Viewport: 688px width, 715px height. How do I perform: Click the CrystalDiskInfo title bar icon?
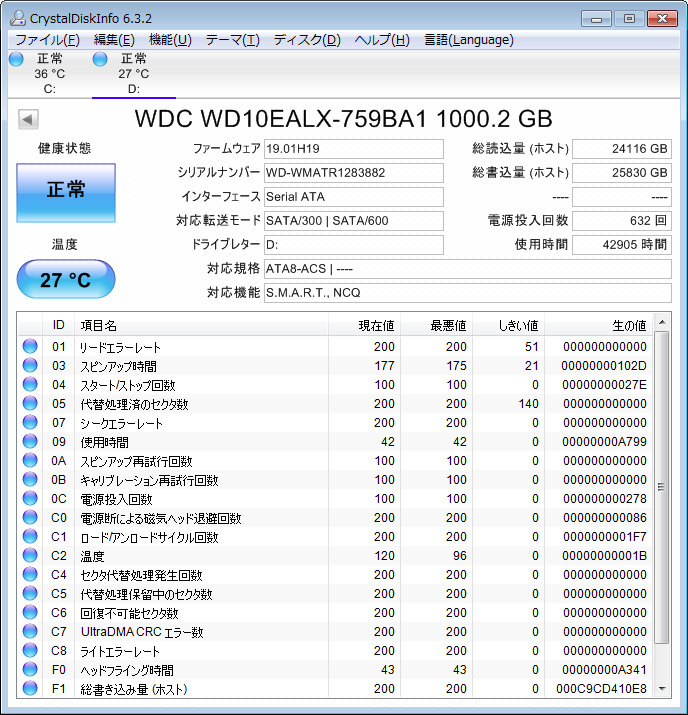[x=18, y=18]
